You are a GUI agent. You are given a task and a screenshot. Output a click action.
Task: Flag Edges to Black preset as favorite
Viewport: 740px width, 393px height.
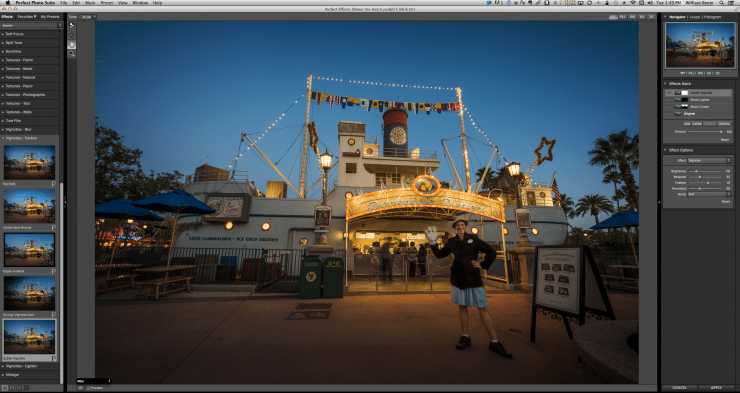(x=53, y=271)
